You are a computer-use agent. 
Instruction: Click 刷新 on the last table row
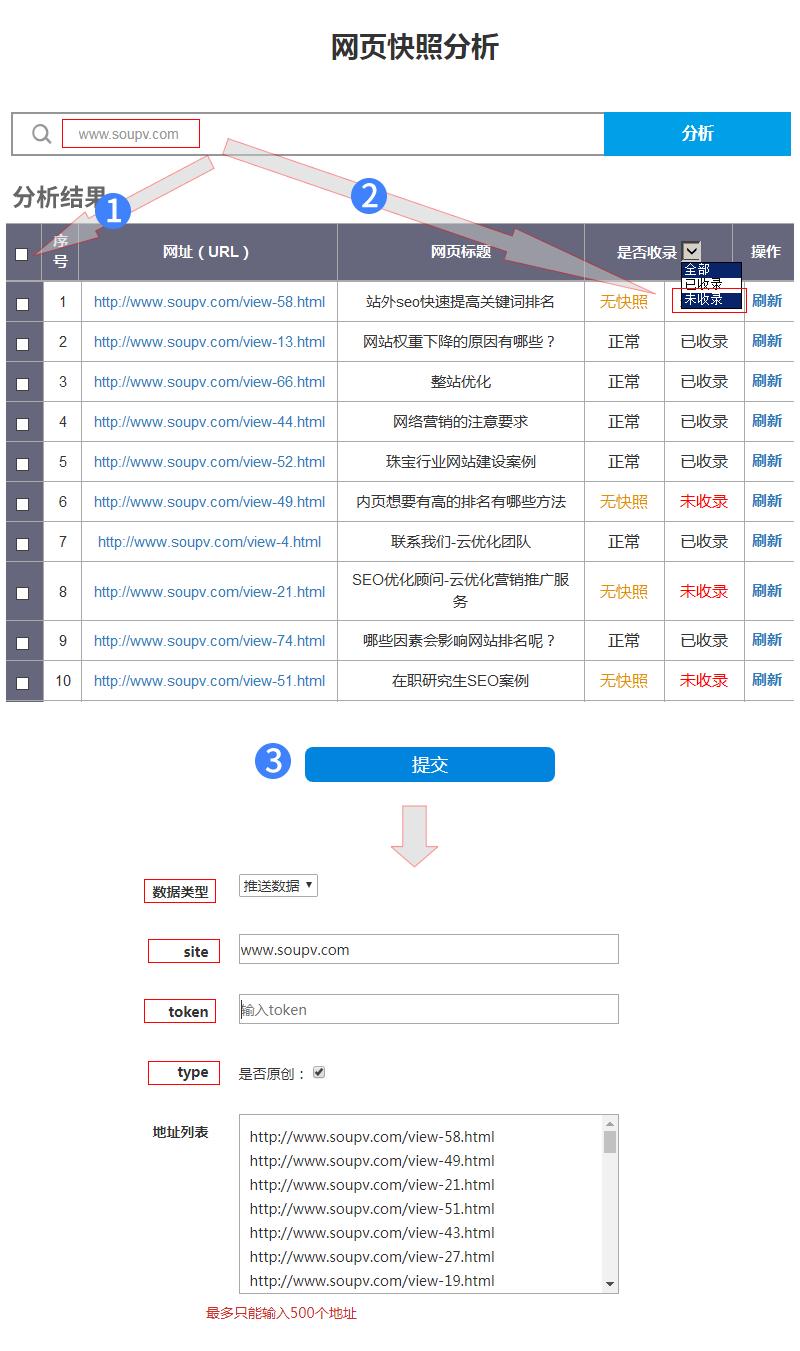click(x=768, y=680)
